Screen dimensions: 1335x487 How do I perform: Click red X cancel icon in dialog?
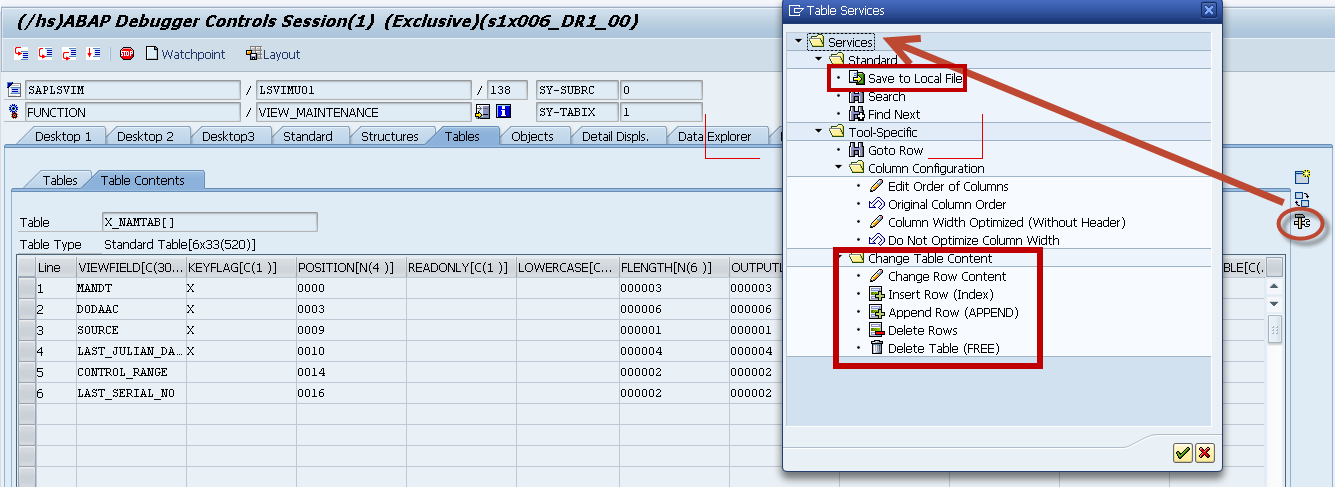coord(1204,453)
